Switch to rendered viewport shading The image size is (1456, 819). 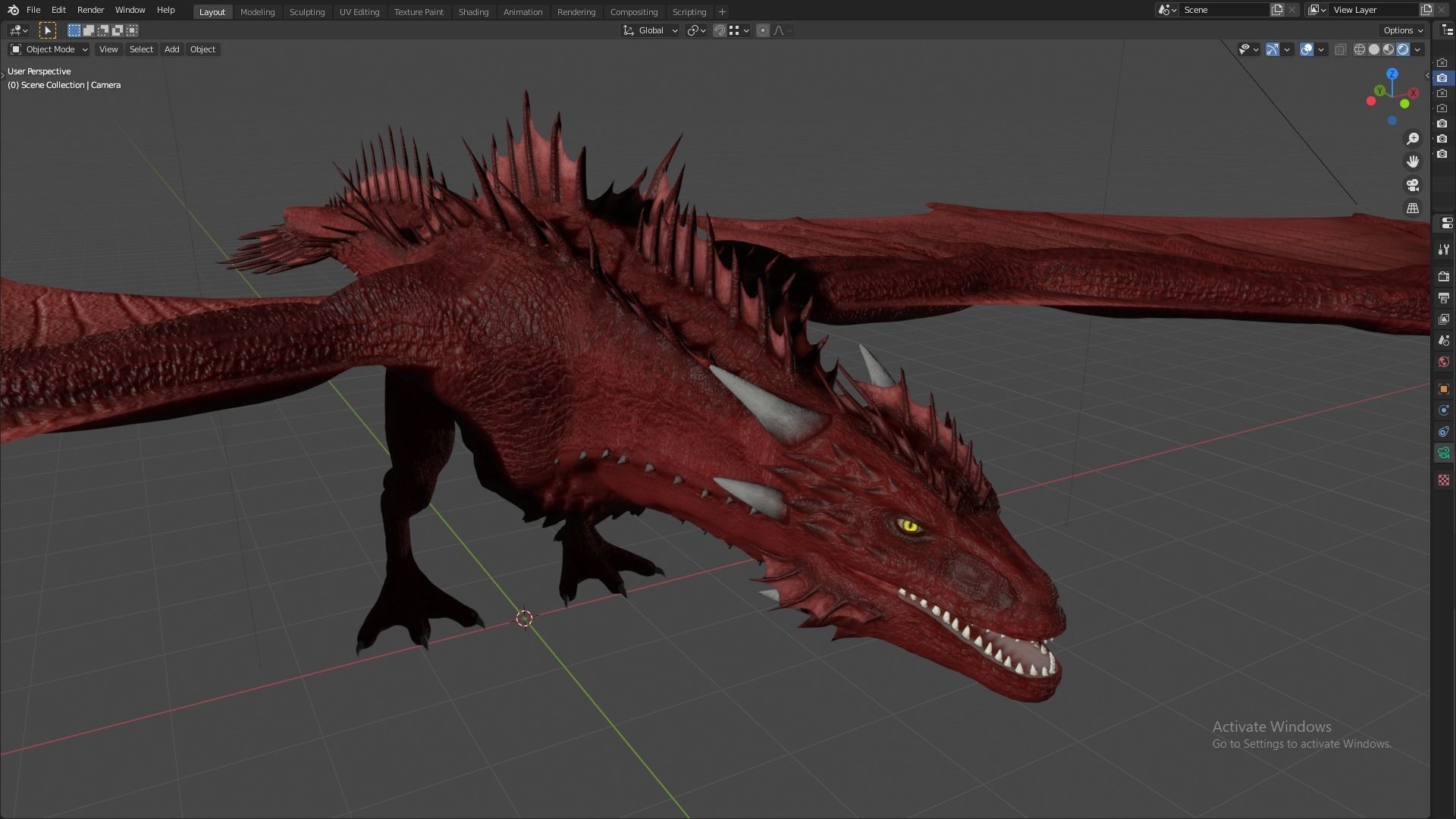[x=1403, y=49]
